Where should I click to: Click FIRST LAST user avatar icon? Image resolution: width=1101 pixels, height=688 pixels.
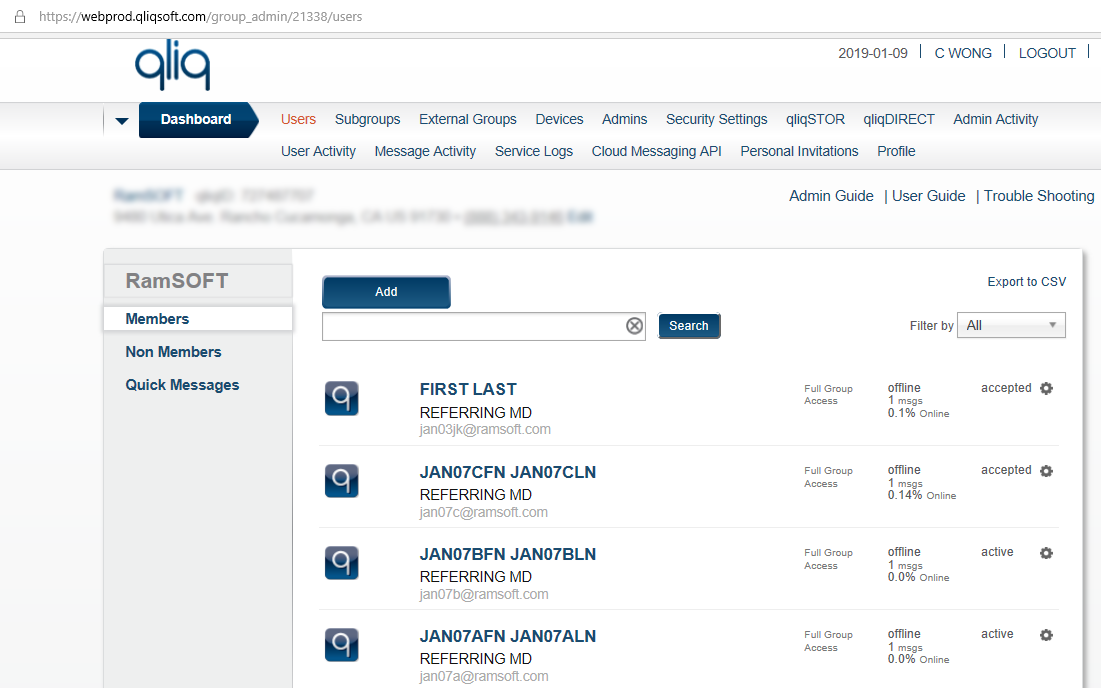(342, 398)
